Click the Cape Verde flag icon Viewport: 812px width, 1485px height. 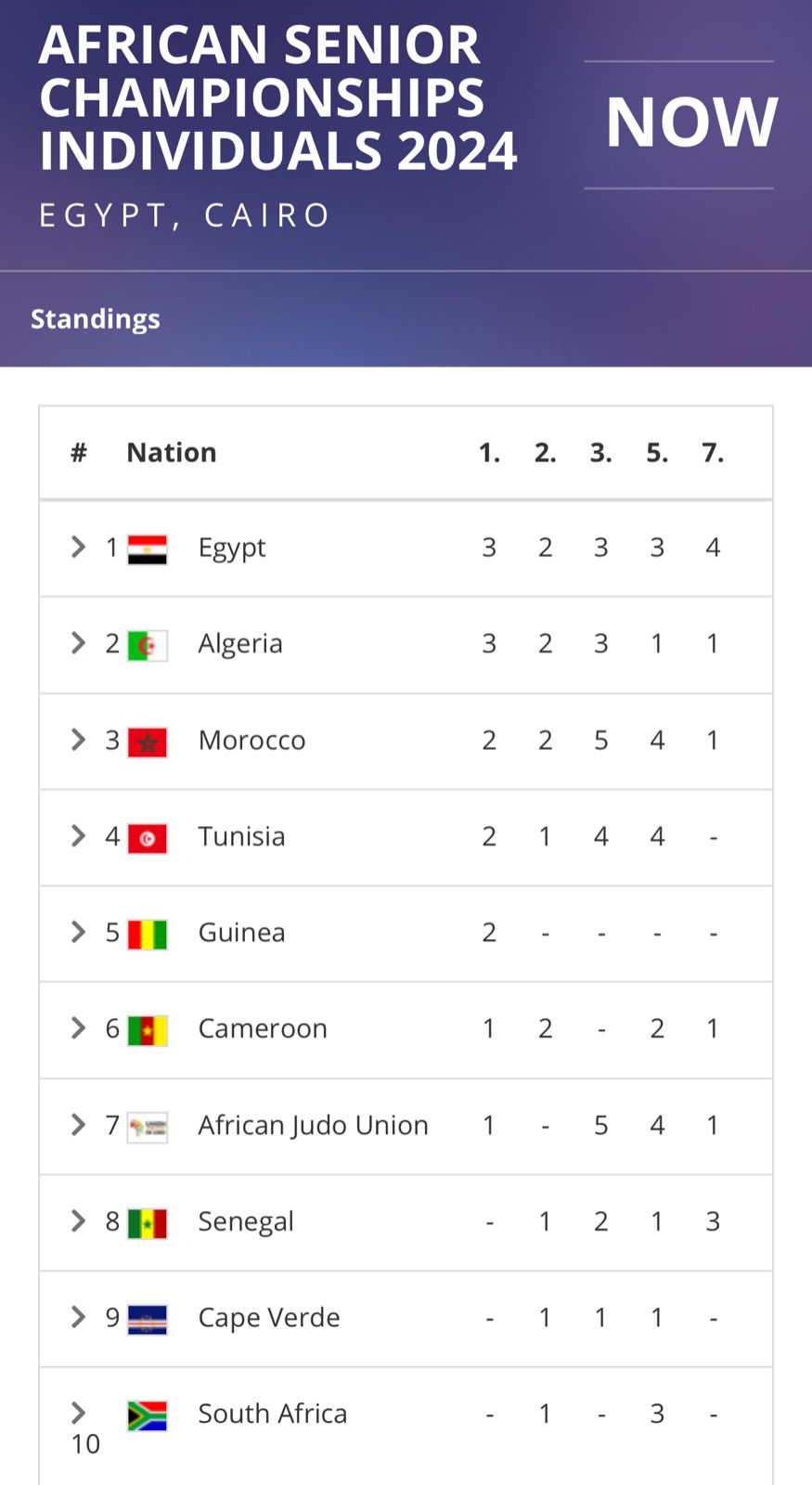147,1319
